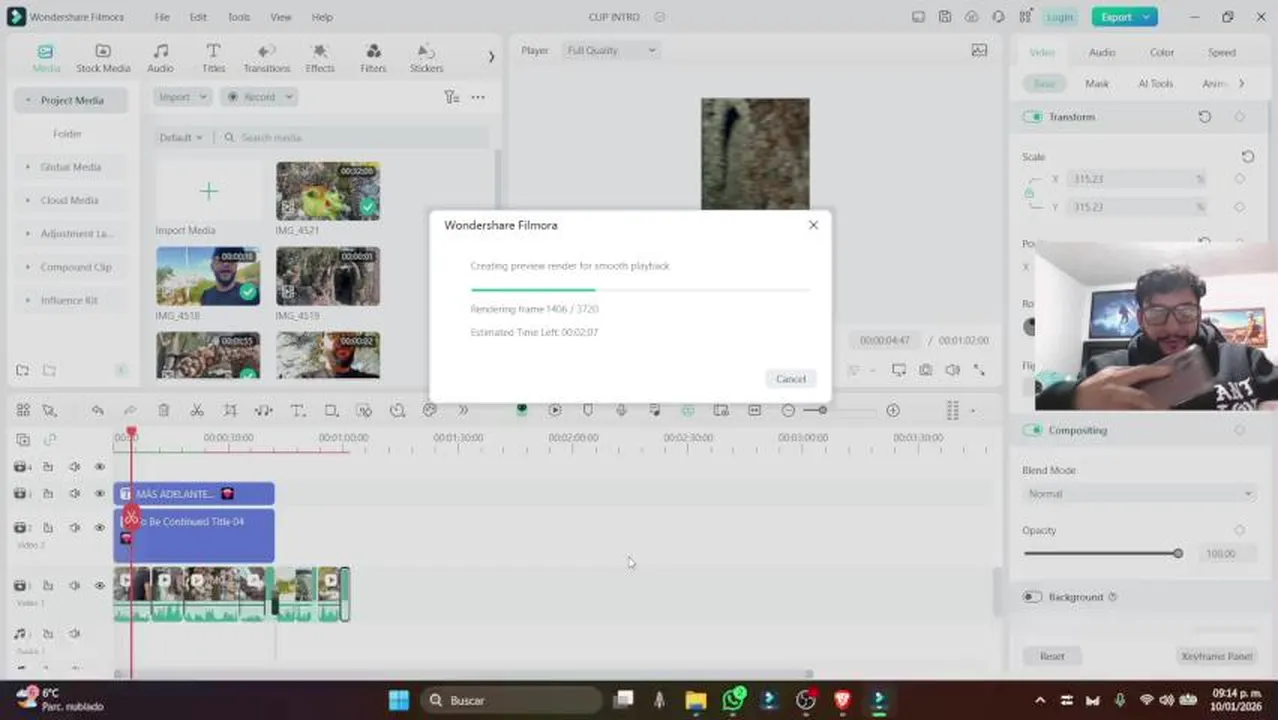The height and width of the screenshot is (720, 1278).
Task: Take a snapshot with player camera icon
Action: (926, 370)
